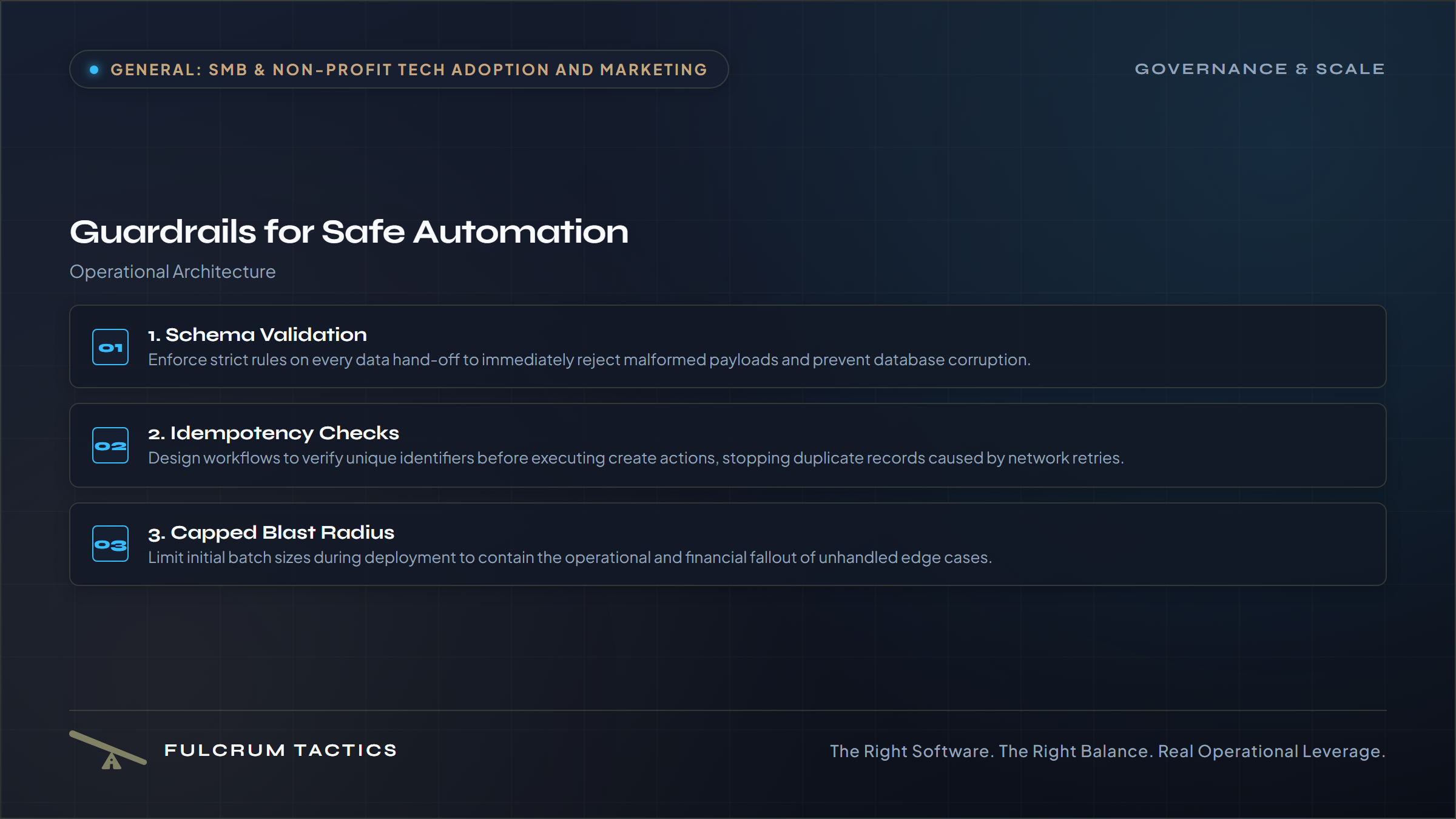Click the 'Governance & Scale' section label

[x=1260, y=69]
